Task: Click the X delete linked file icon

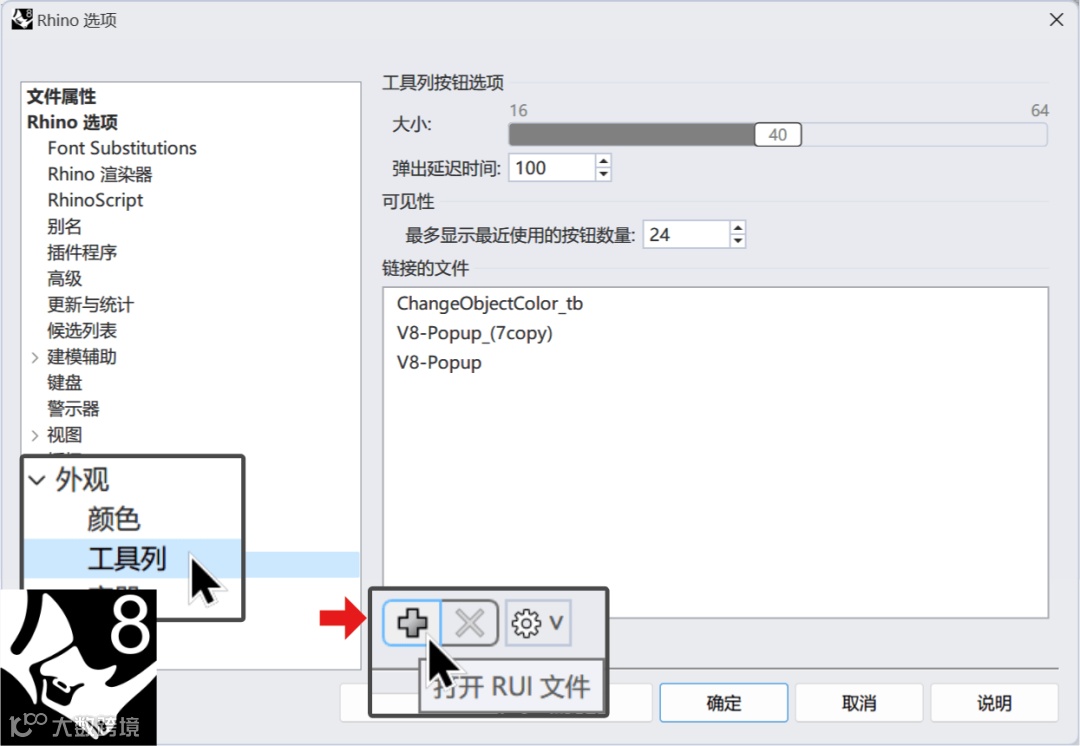Action: (x=470, y=623)
